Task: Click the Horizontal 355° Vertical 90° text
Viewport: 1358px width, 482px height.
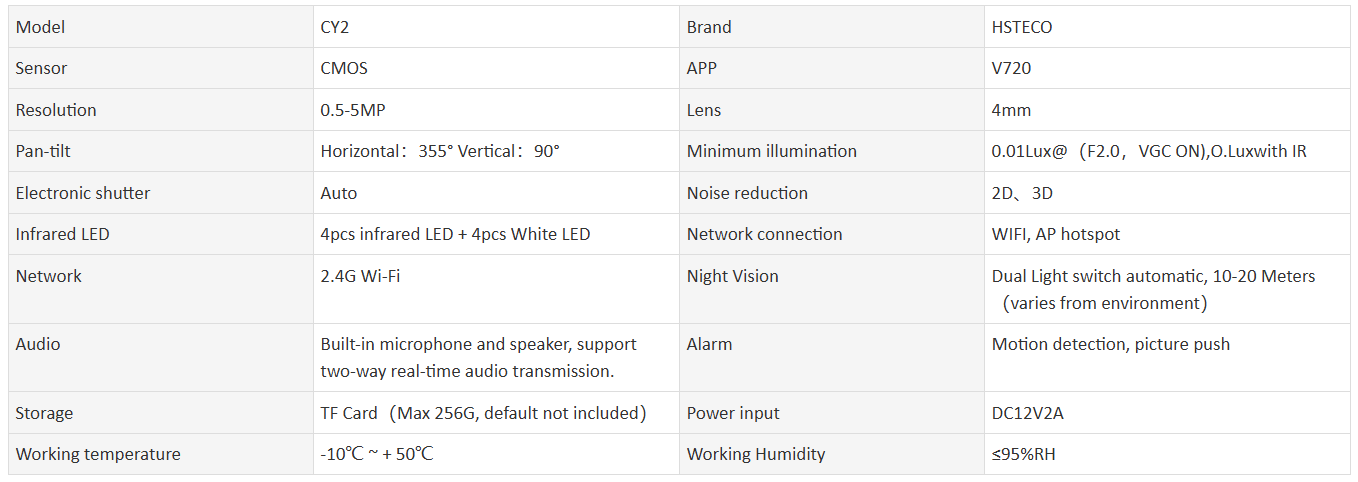Action: [x=440, y=151]
